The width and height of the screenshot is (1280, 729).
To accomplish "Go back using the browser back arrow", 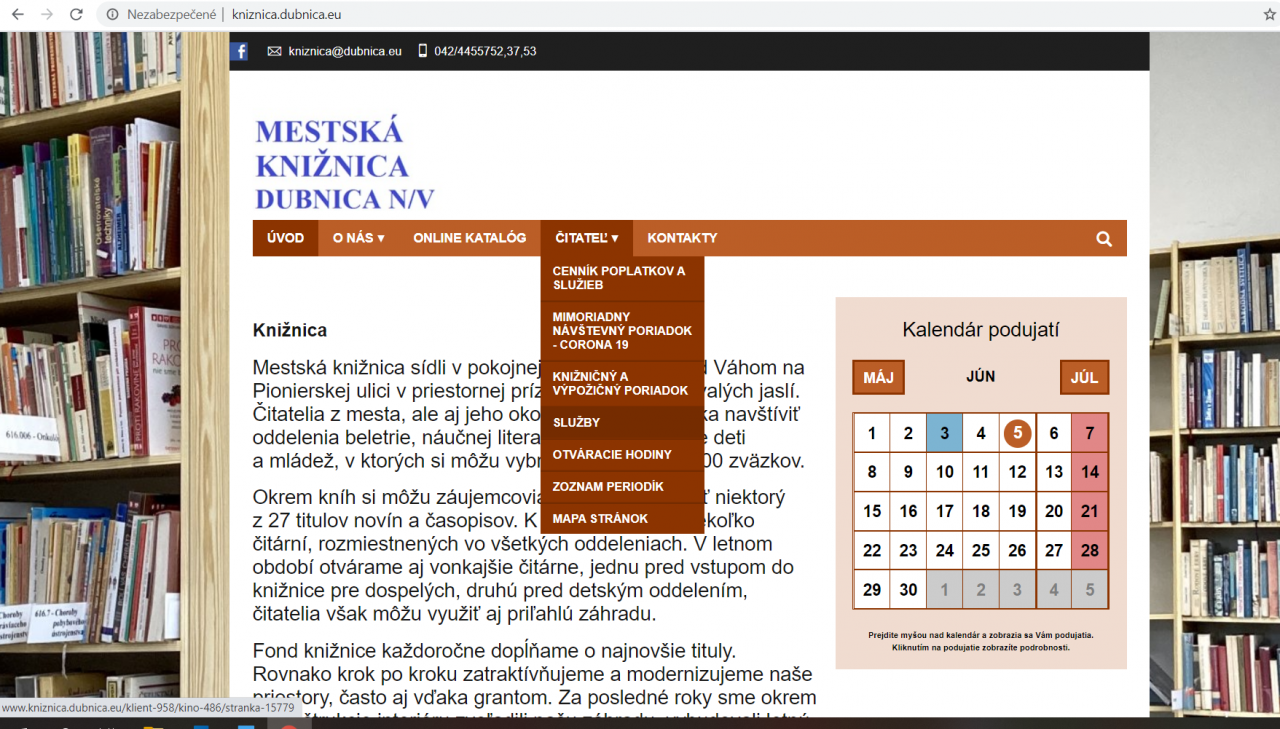I will tap(17, 15).
